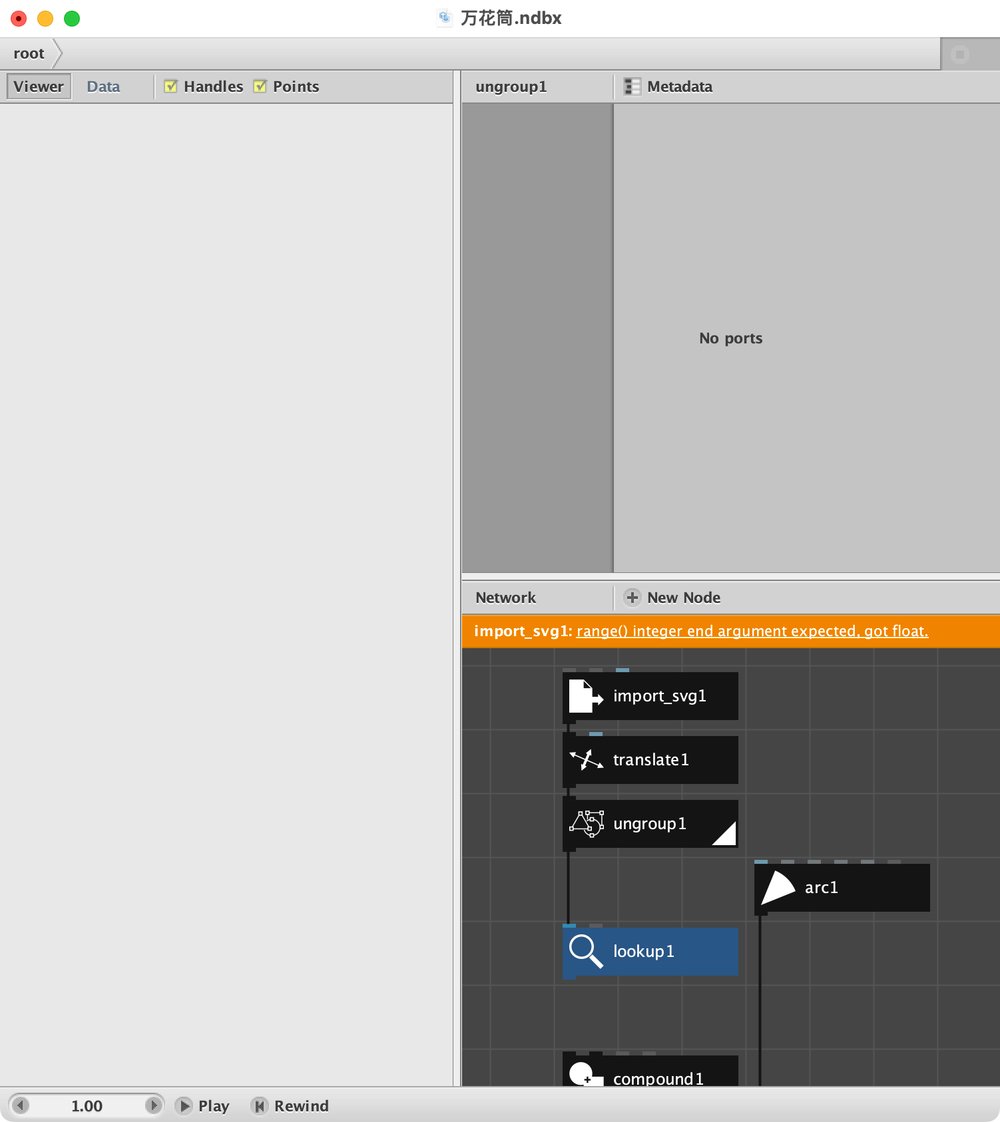The height and width of the screenshot is (1122, 1000).
Task: Click the ungroup1 title in the ports panel
Action: tap(511, 87)
